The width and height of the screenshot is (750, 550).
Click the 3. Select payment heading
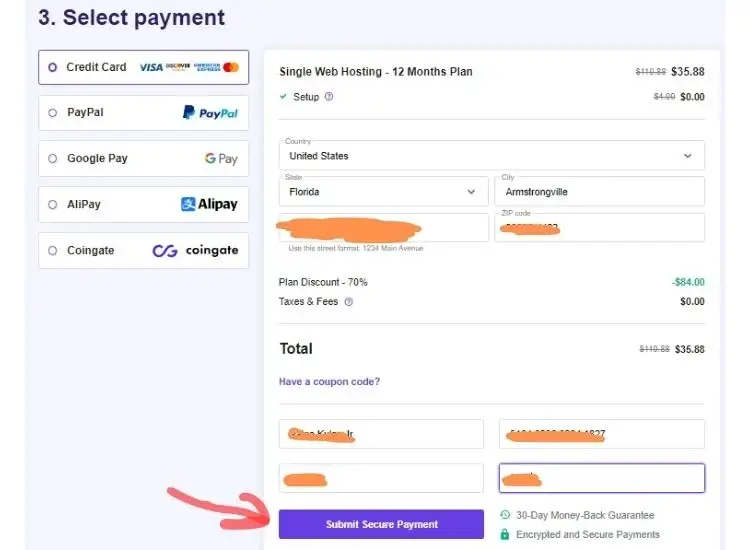(x=131, y=18)
